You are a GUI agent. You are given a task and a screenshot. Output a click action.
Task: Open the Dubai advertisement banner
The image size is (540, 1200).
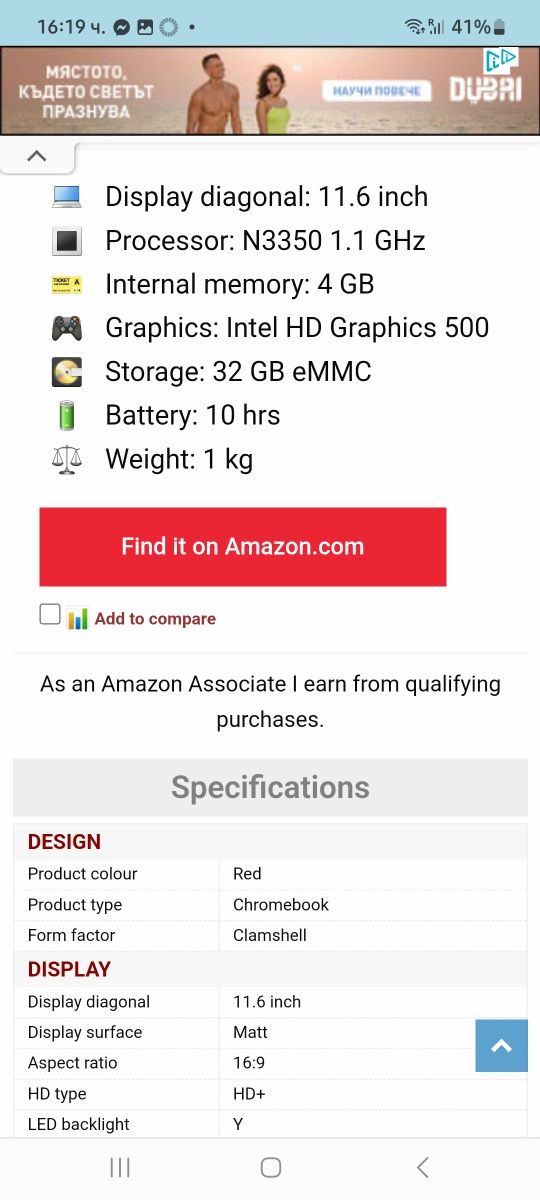[x=270, y=91]
